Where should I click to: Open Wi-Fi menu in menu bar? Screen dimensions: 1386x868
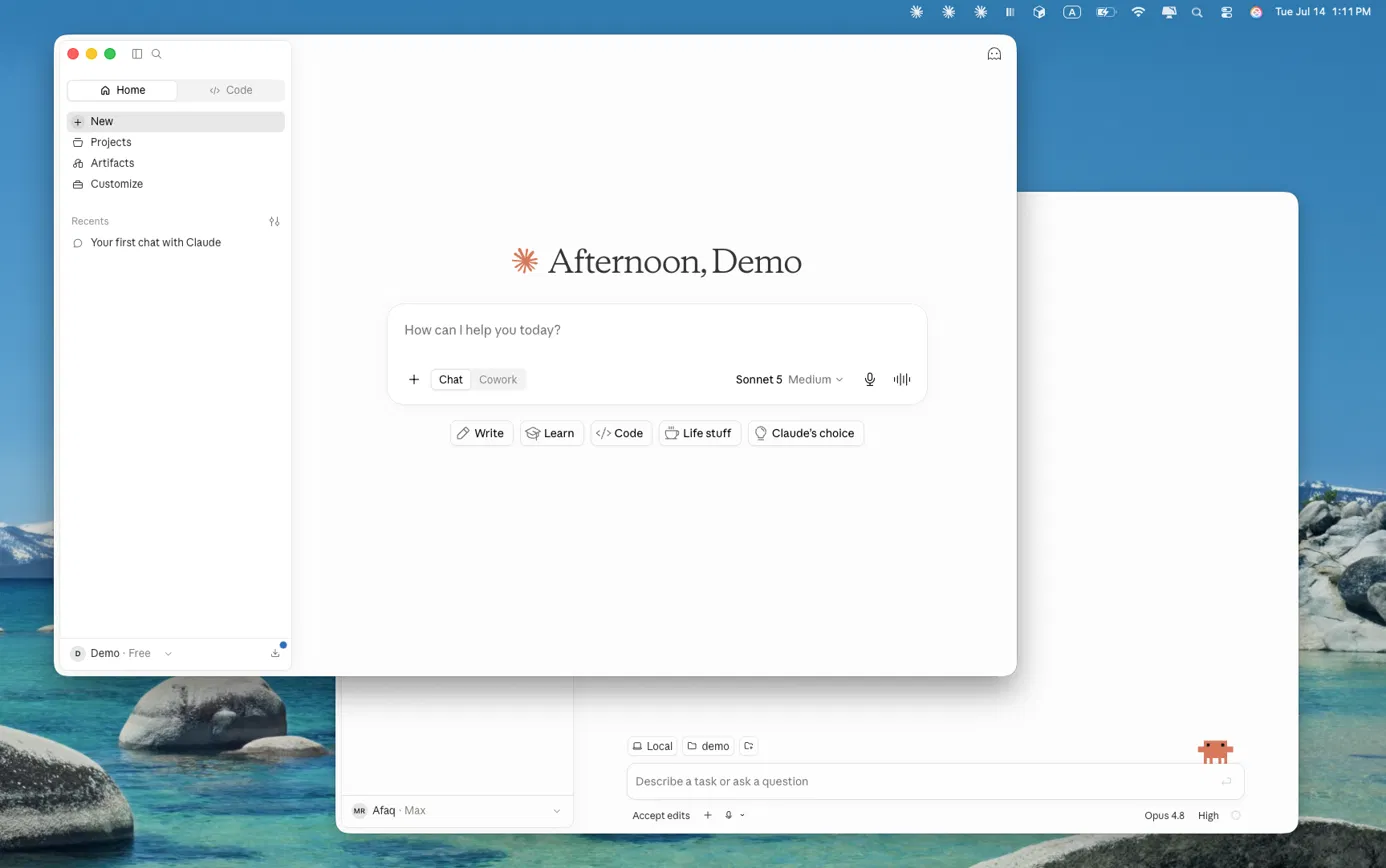1138,12
